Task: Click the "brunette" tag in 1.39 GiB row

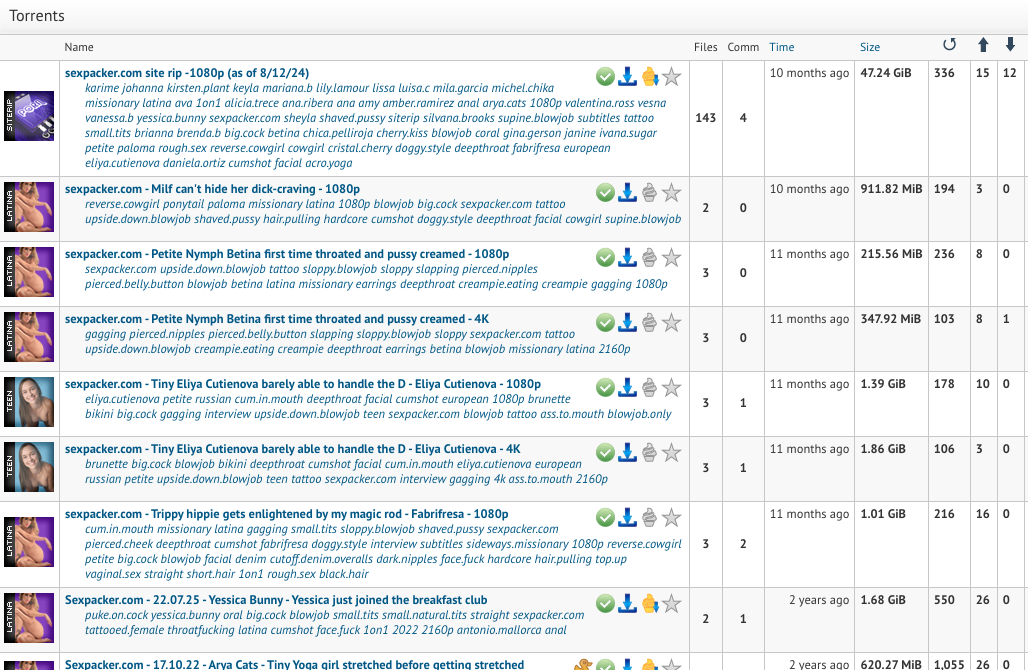Action: [x=549, y=399]
